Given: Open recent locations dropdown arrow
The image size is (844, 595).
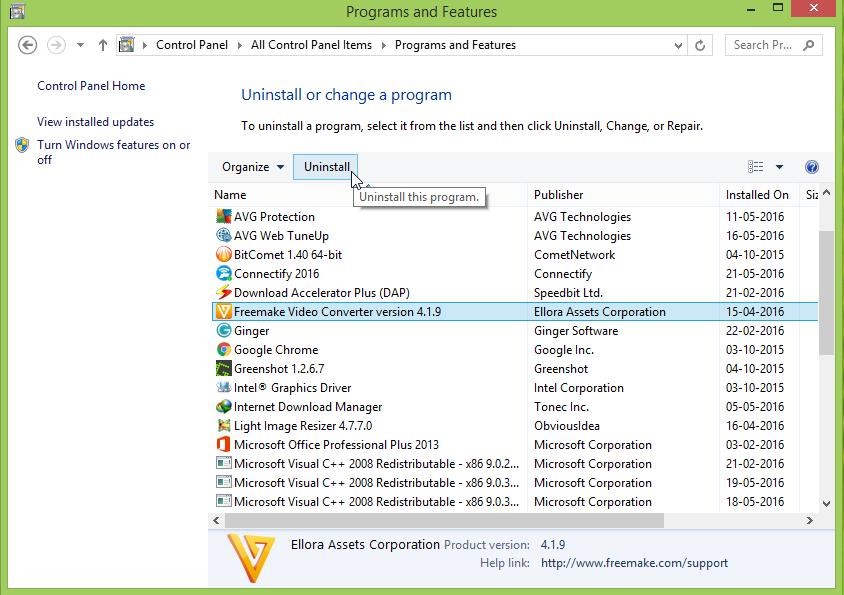Looking at the screenshot, I should [80, 45].
